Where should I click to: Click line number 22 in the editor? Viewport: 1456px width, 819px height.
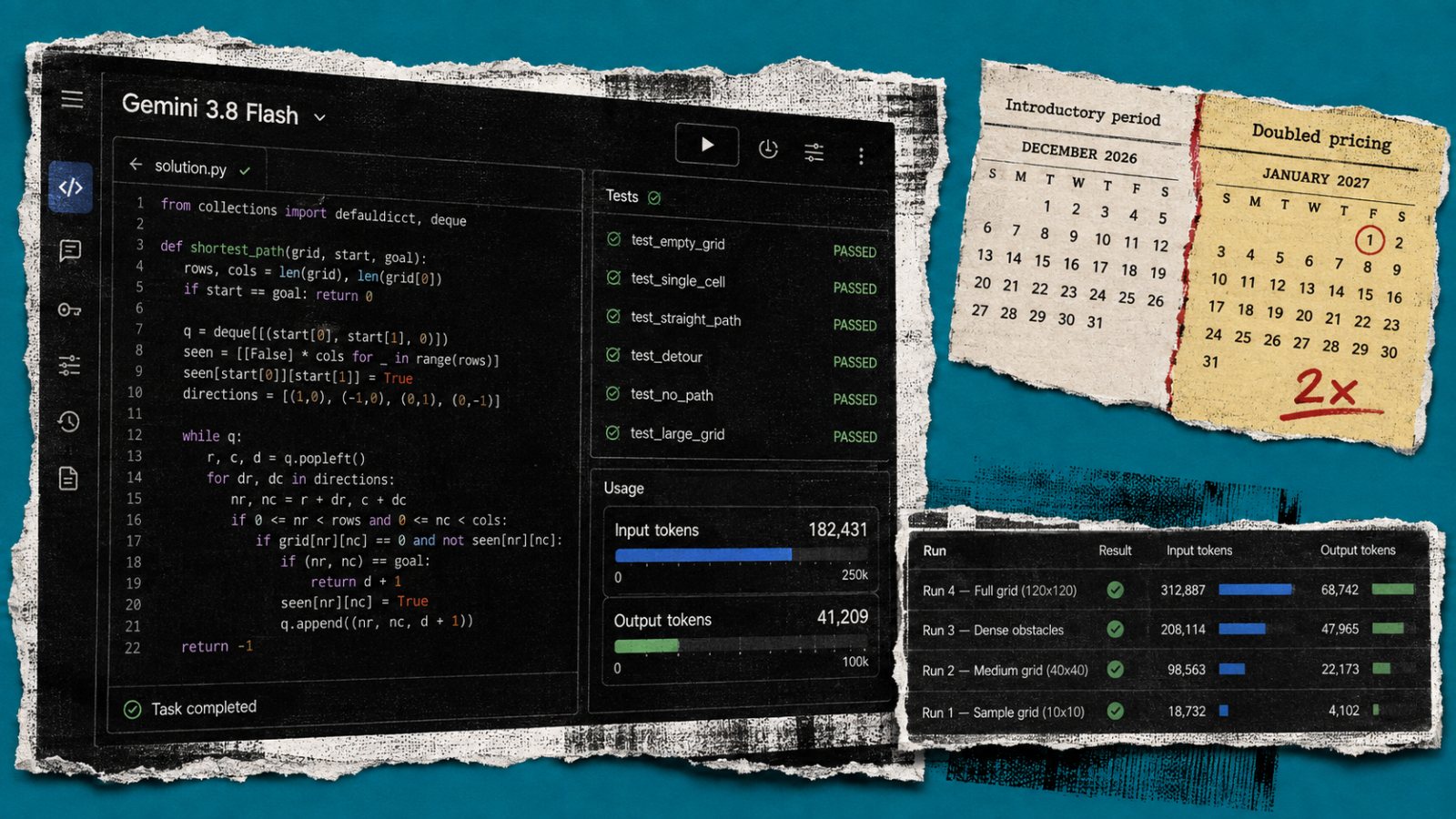click(133, 648)
